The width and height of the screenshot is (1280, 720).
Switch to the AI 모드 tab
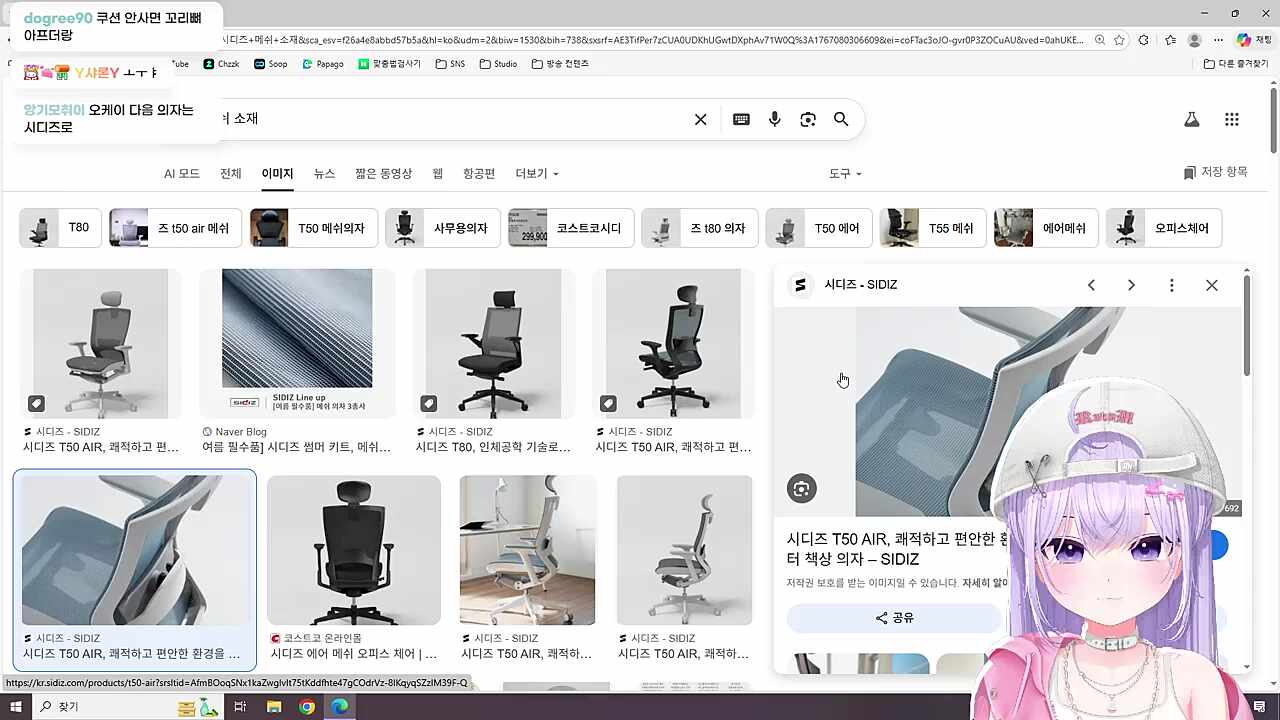(x=182, y=173)
